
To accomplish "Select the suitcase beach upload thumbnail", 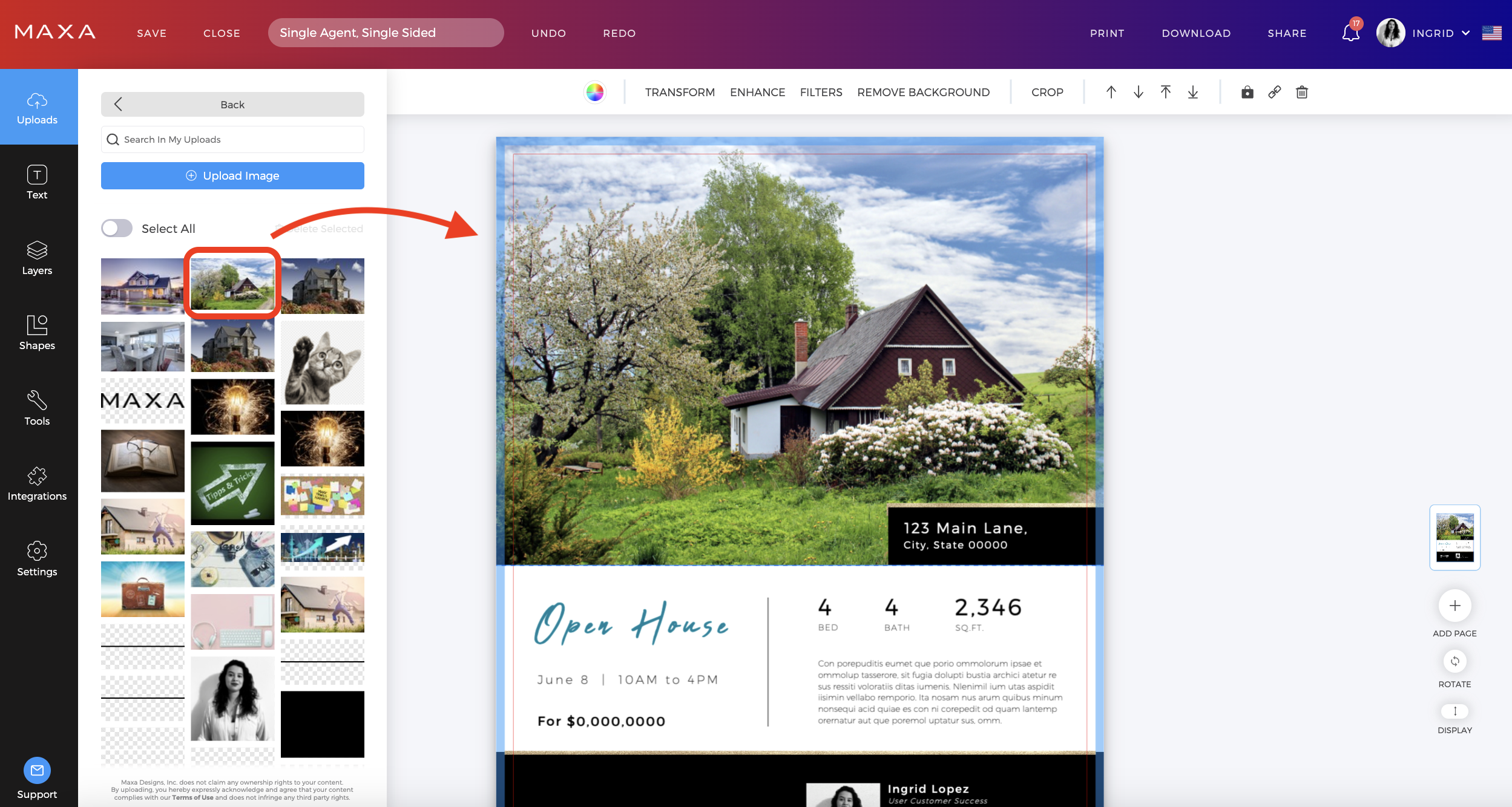I will click(x=143, y=589).
